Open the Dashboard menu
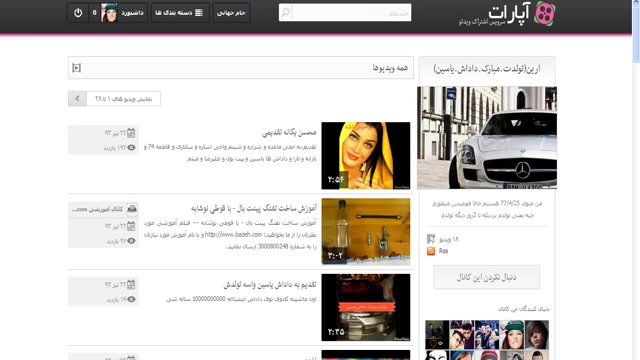 coord(133,13)
